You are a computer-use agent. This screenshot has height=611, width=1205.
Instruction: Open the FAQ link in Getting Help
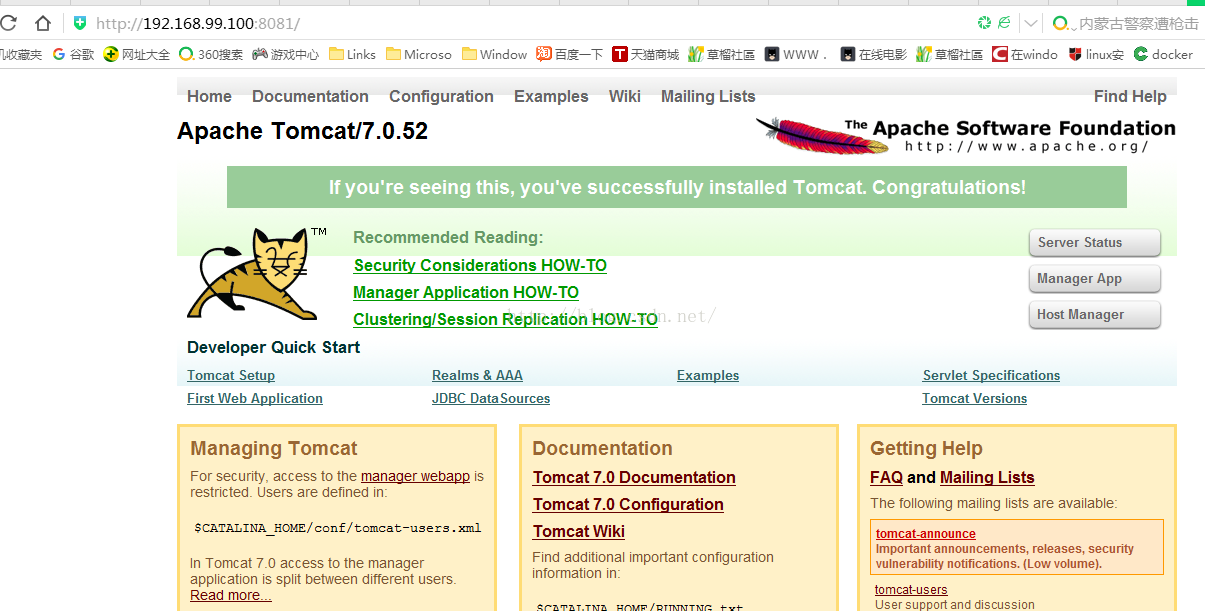click(886, 477)
